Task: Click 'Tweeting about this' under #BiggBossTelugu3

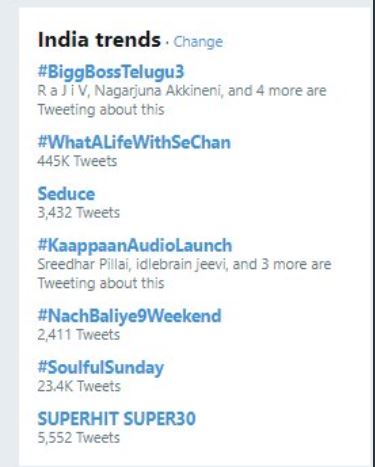Action: tap(101, 110)
